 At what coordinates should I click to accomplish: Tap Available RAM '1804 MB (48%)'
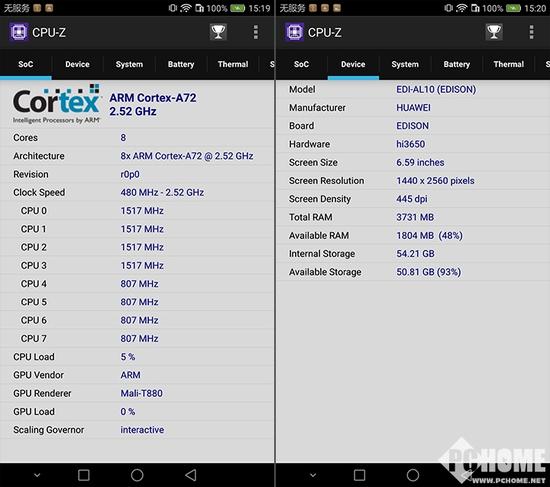click(429, 235)
